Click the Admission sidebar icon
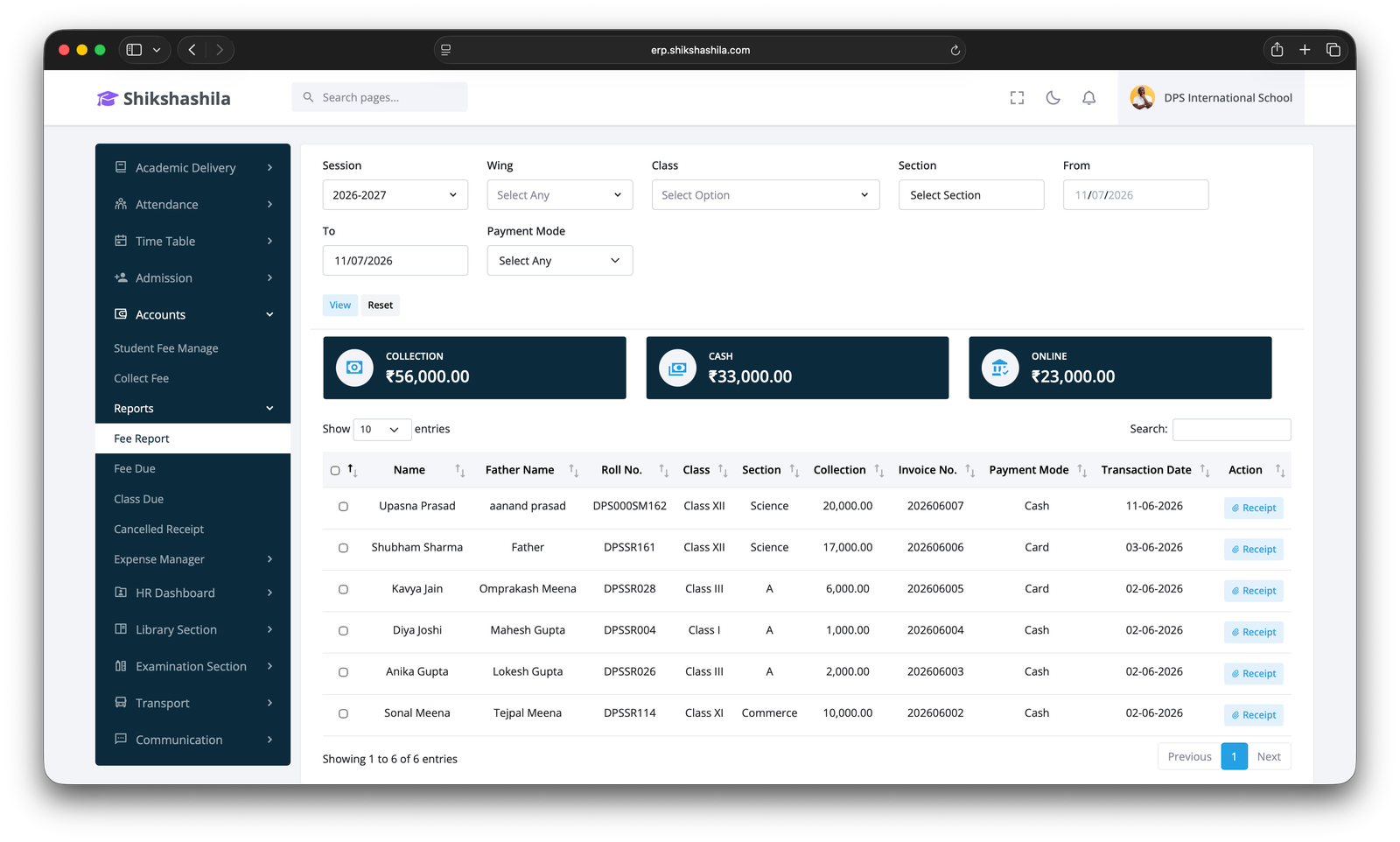Screen dimensions: 1400x842 pyautogui.click(x=121, y=277)
